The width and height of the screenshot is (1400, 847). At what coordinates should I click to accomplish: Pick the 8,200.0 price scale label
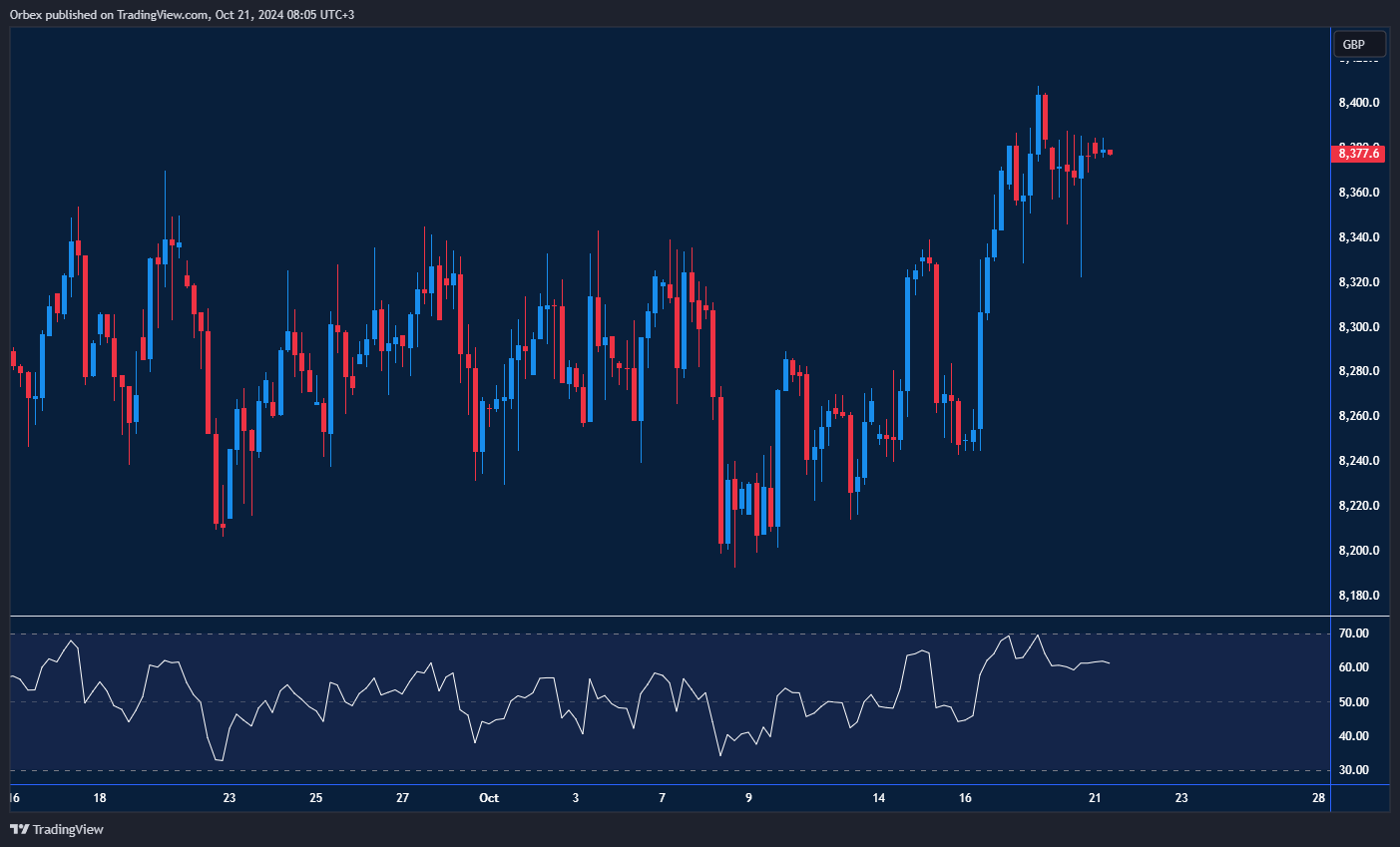[x=1358, y=551]
